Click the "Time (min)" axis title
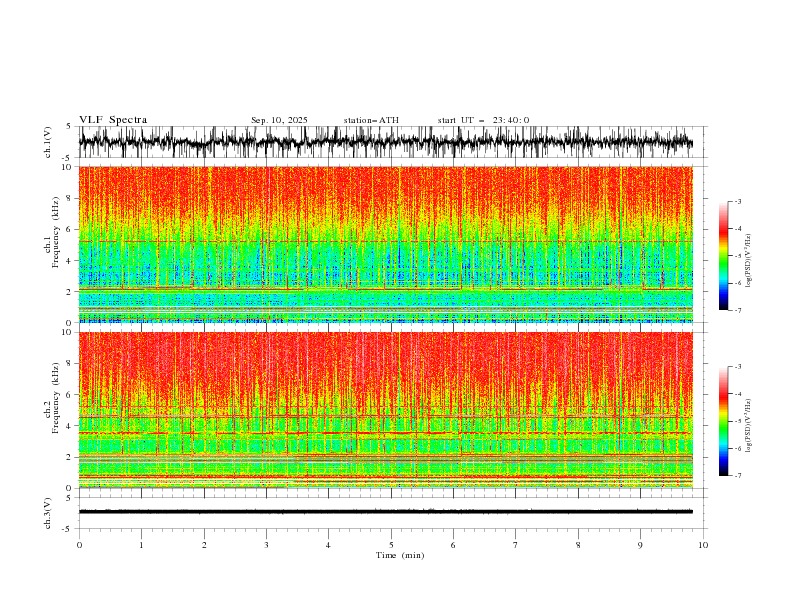The height and width of the screenshot is (612, 792). click(x=400, y=555)
